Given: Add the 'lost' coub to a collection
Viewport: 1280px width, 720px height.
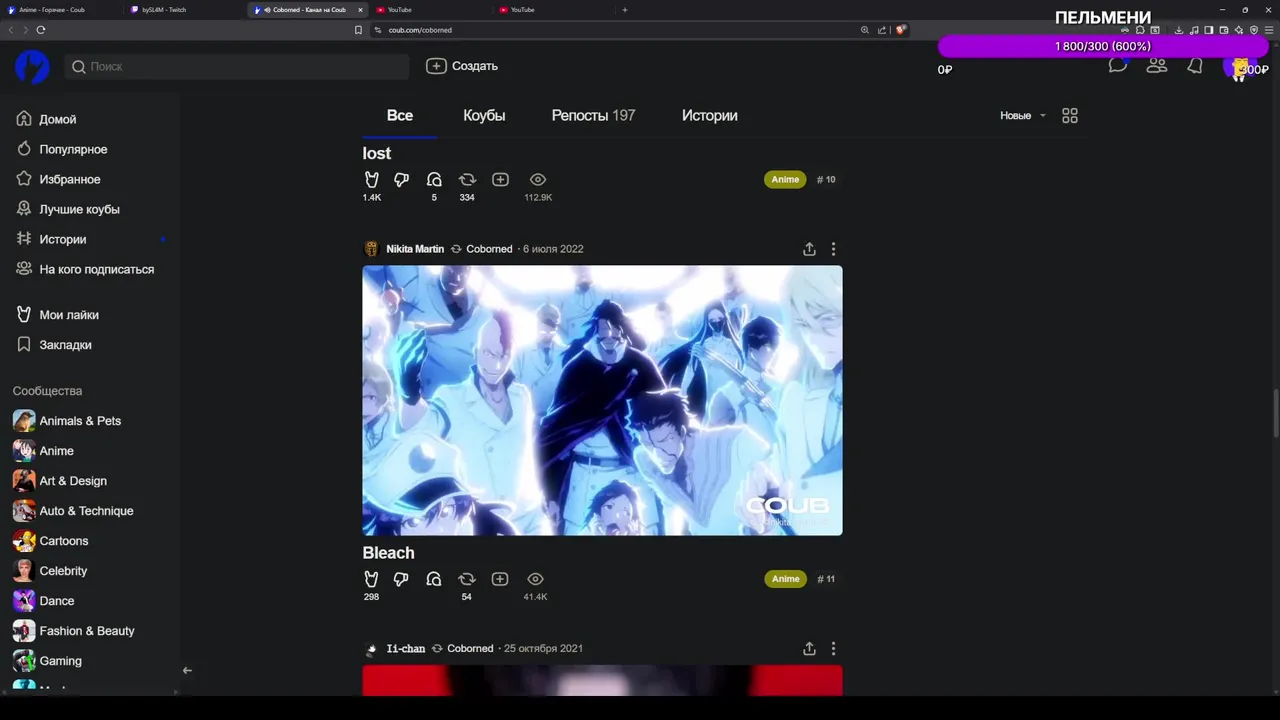Looking at the screenshot, I should 500,180.
